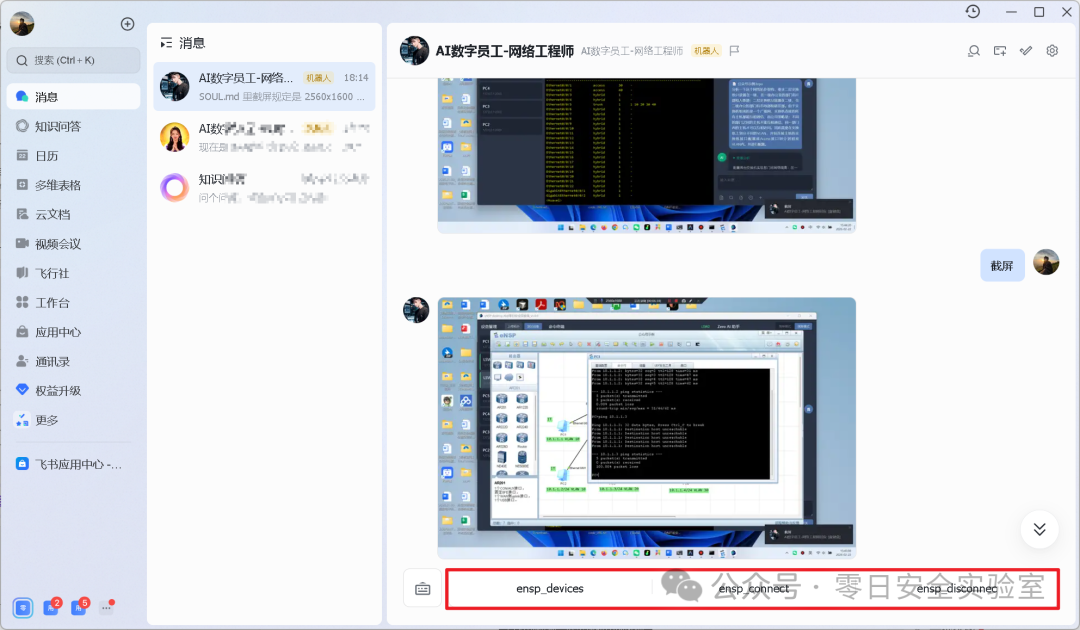
Task: Click the ensp_disconnect menu button
Action: click(x=957, y=589)
